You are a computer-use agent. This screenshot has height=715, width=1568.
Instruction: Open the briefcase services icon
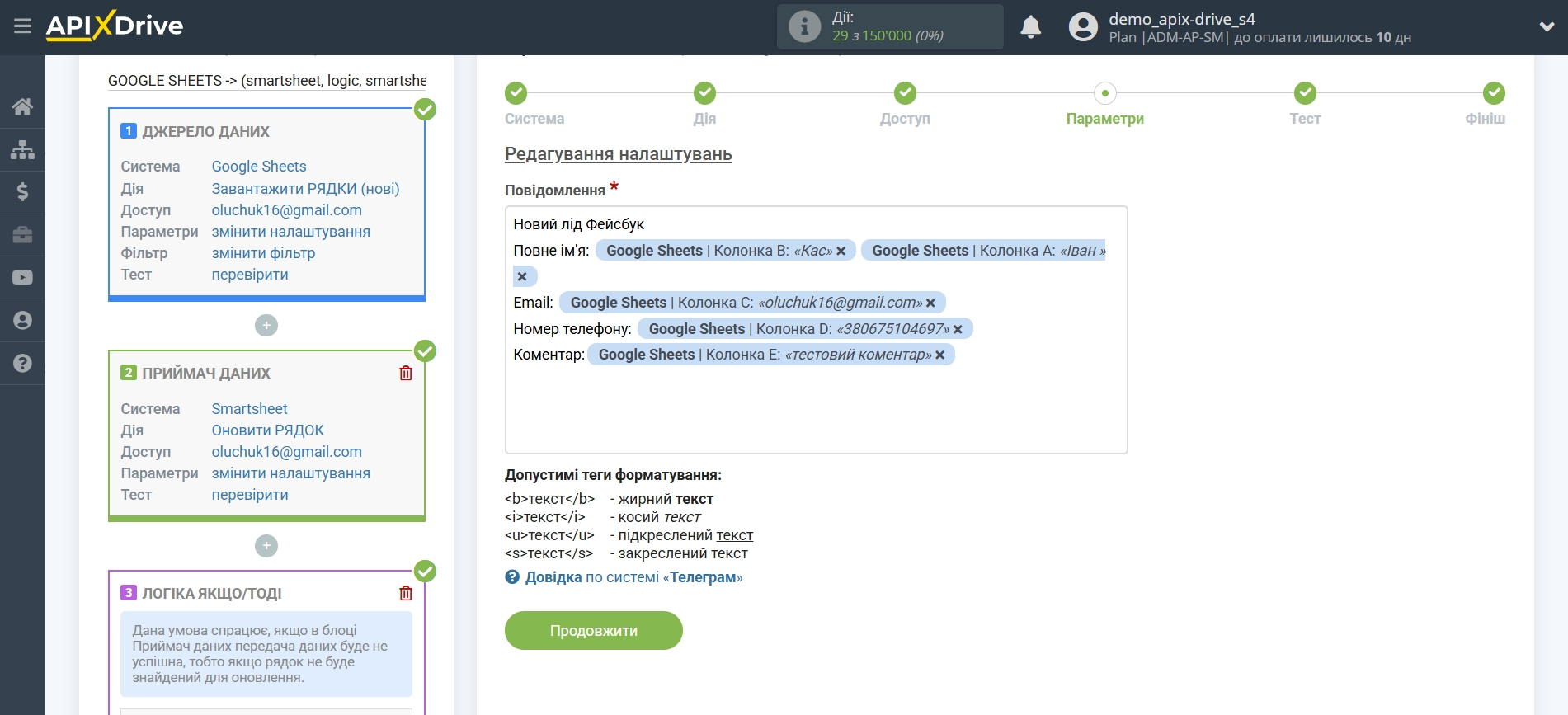pyautogui.click(x=22, y=235)
